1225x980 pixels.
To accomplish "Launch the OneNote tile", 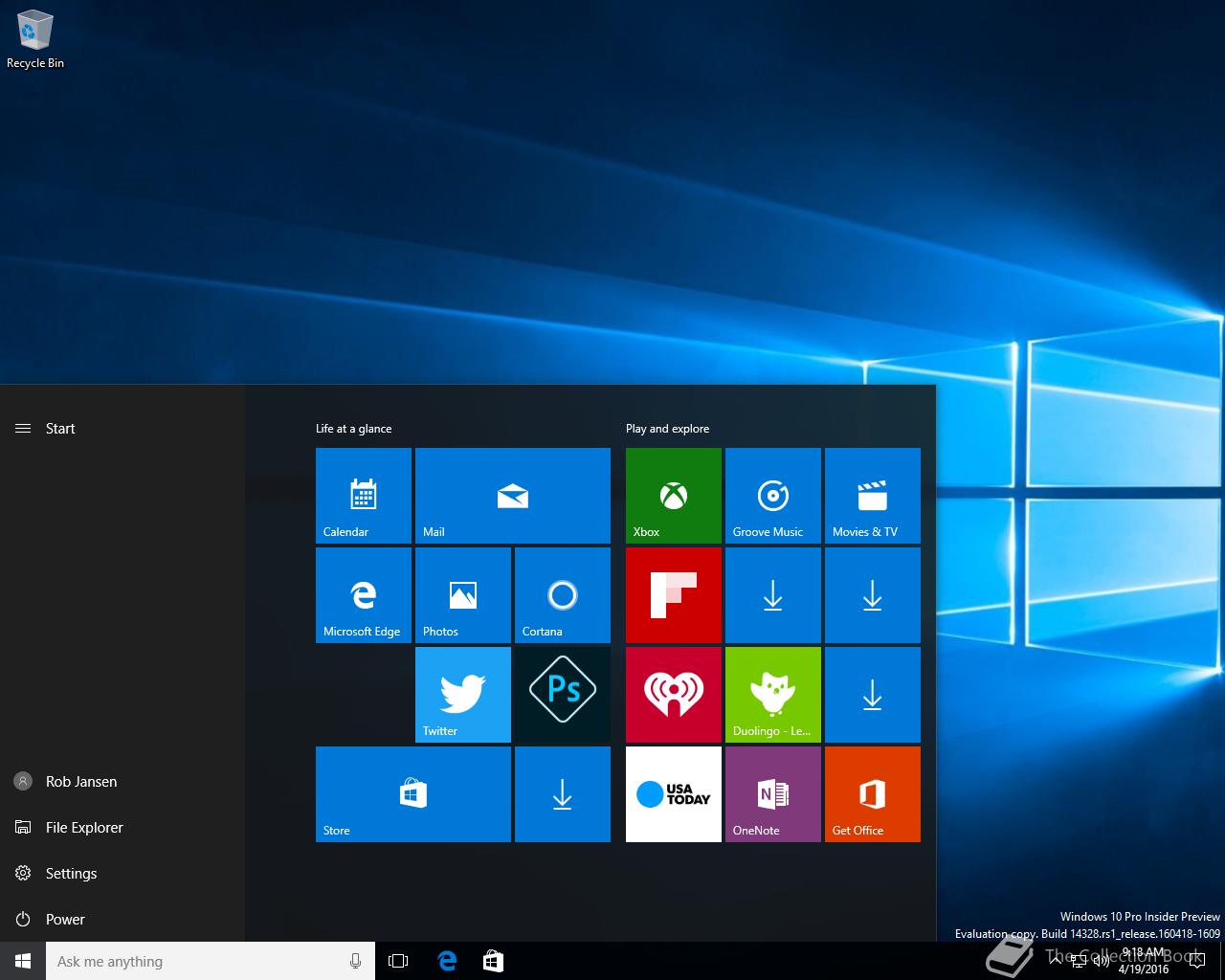I will [773, 794].
